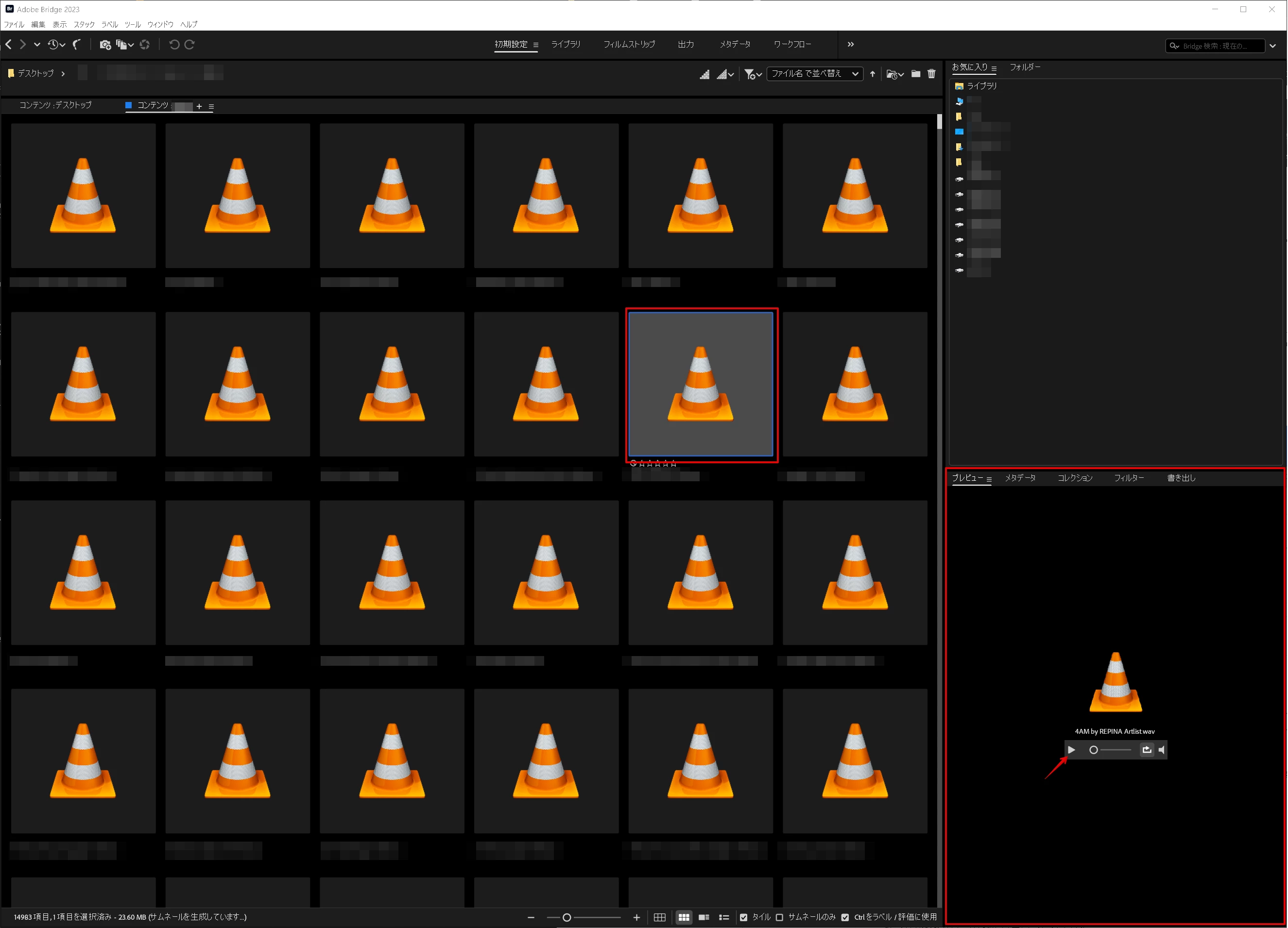Select the highlighted VLC file thumbnail
Image resolution: width=1288 pixels, height=928 pixels.
700,384
